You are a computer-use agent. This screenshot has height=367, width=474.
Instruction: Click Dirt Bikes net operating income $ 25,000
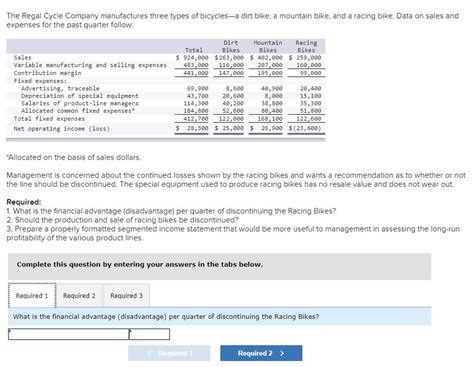229,128
